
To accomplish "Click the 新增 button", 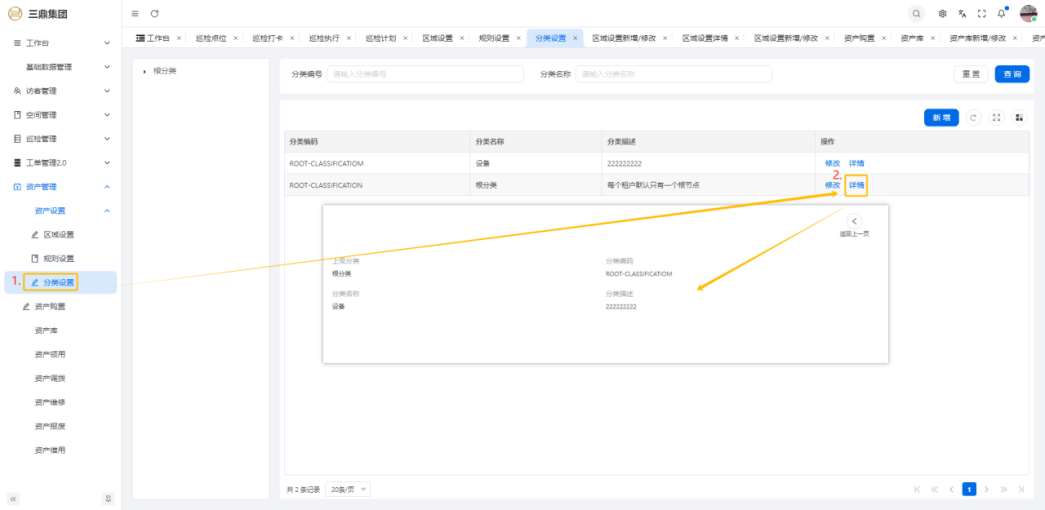I will point(942,118).
